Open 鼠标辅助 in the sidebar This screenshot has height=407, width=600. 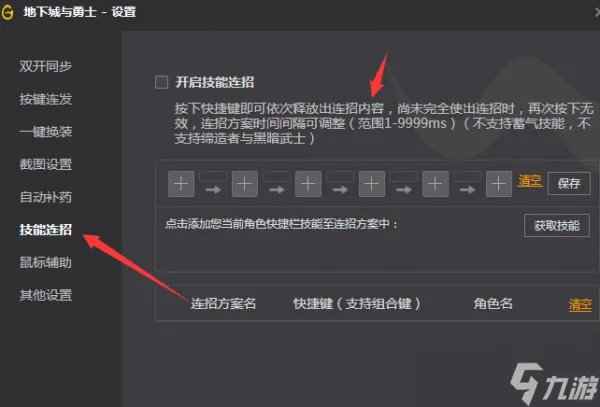46,262
